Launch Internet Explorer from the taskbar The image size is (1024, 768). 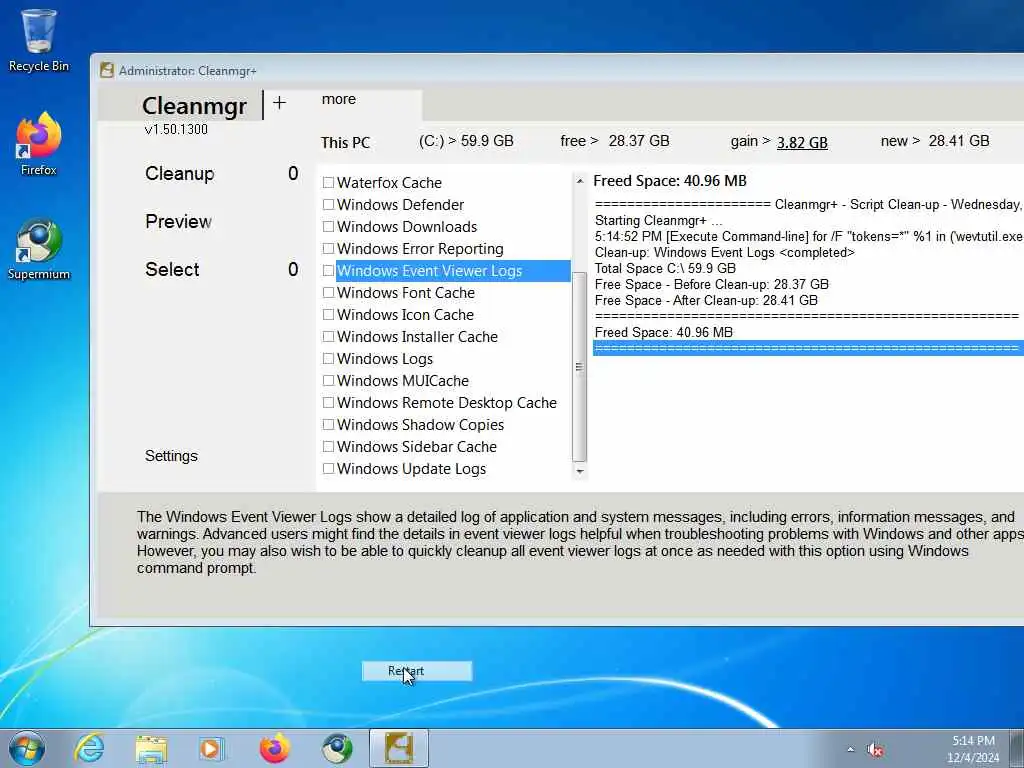(89, 748)
